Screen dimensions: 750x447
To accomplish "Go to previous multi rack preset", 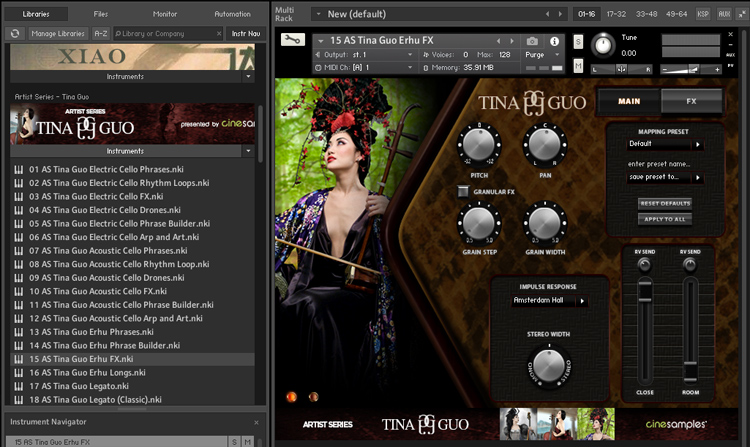I will pyautogui.click(x=548, y=14).
